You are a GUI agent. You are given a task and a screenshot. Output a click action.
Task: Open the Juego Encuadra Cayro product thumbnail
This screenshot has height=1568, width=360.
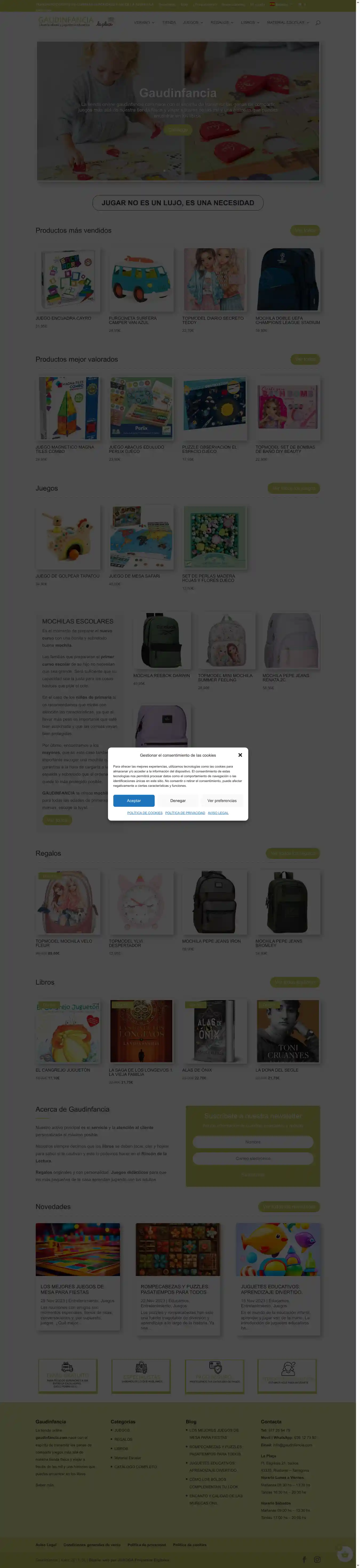coord(67,279)
